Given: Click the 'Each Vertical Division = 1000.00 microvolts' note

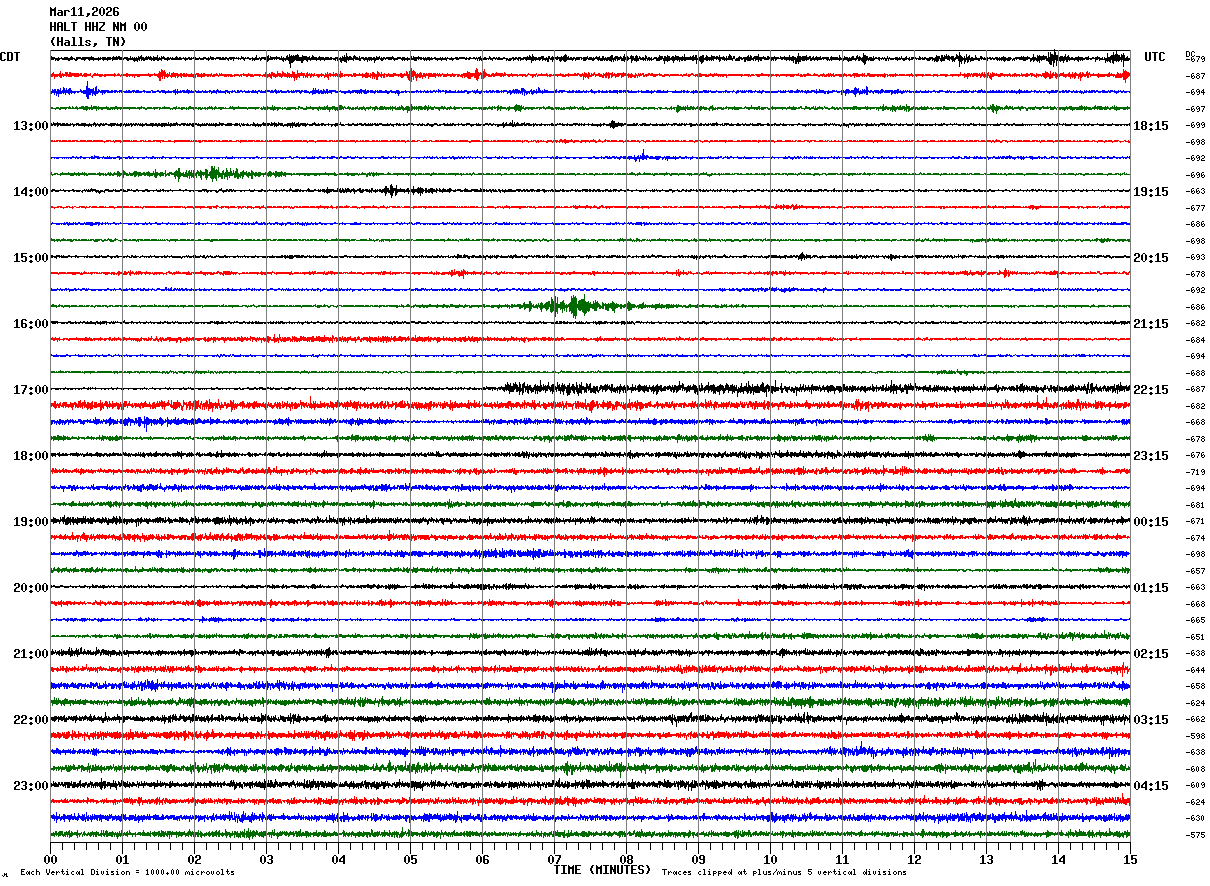Looking at the screenshot, I should pos(127,872).
